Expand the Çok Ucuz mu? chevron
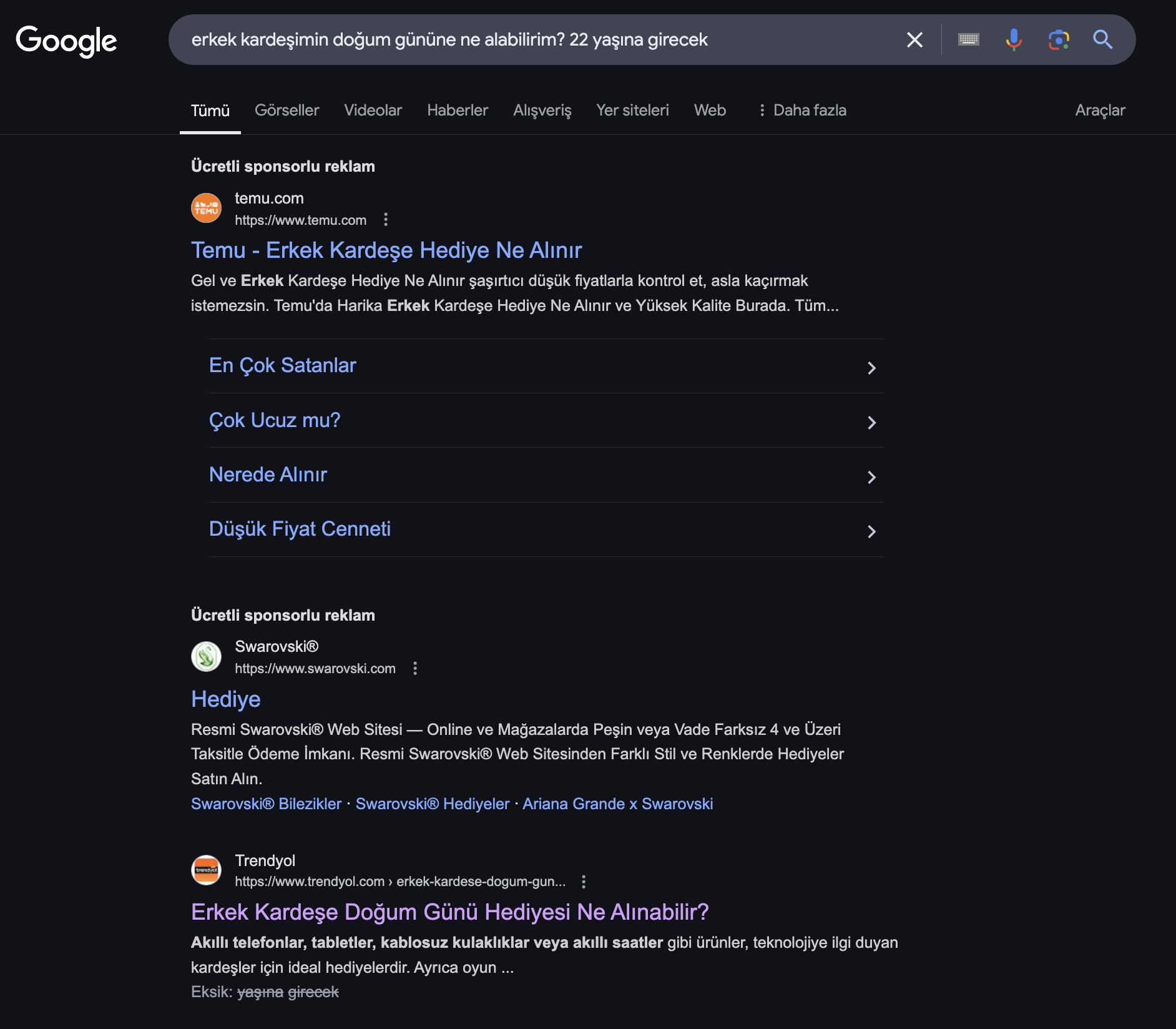This screenshot has width=1176, height=1029. point(871,423)
